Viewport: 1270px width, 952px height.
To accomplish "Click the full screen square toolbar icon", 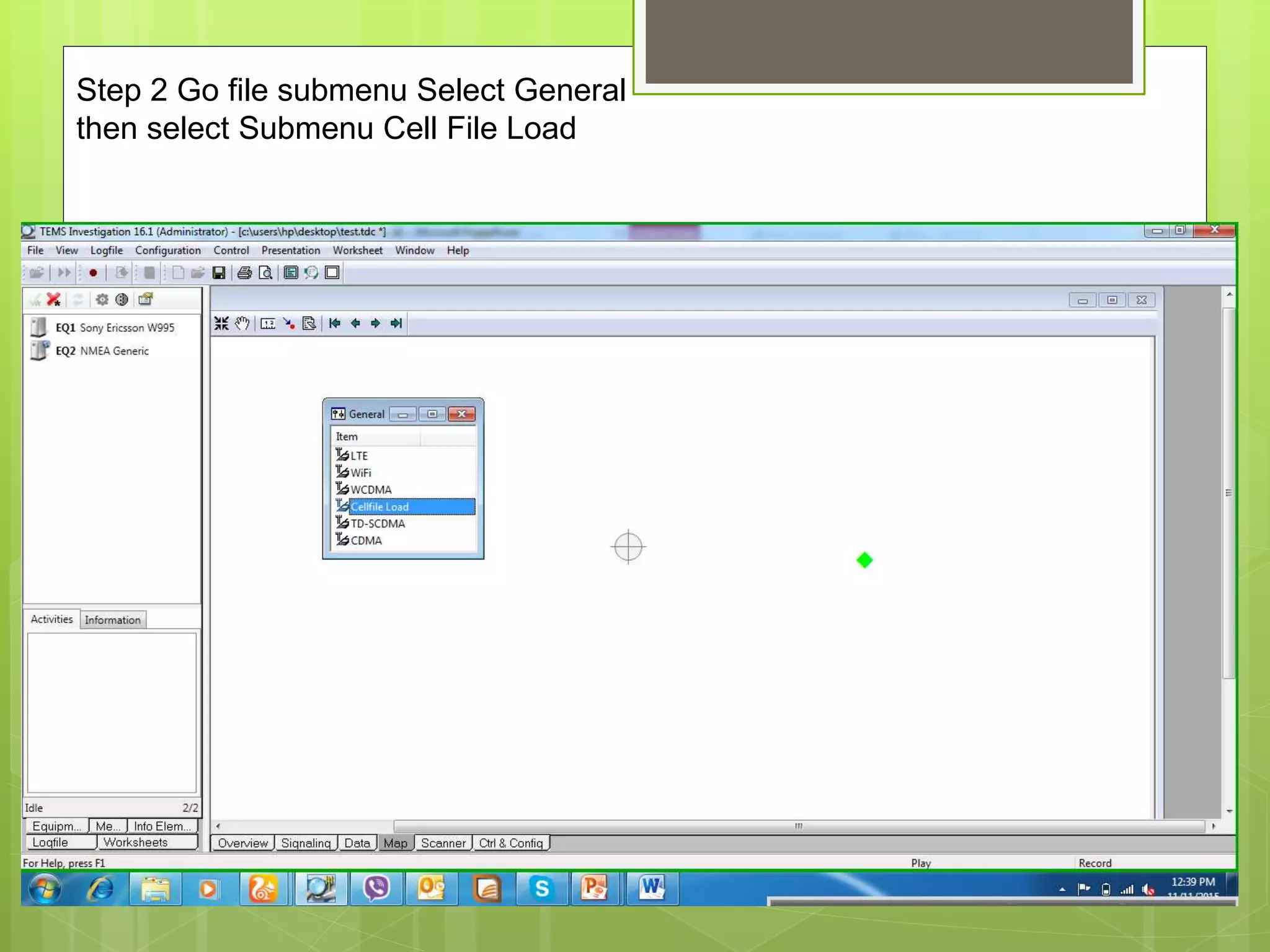I will click(332, 273).
